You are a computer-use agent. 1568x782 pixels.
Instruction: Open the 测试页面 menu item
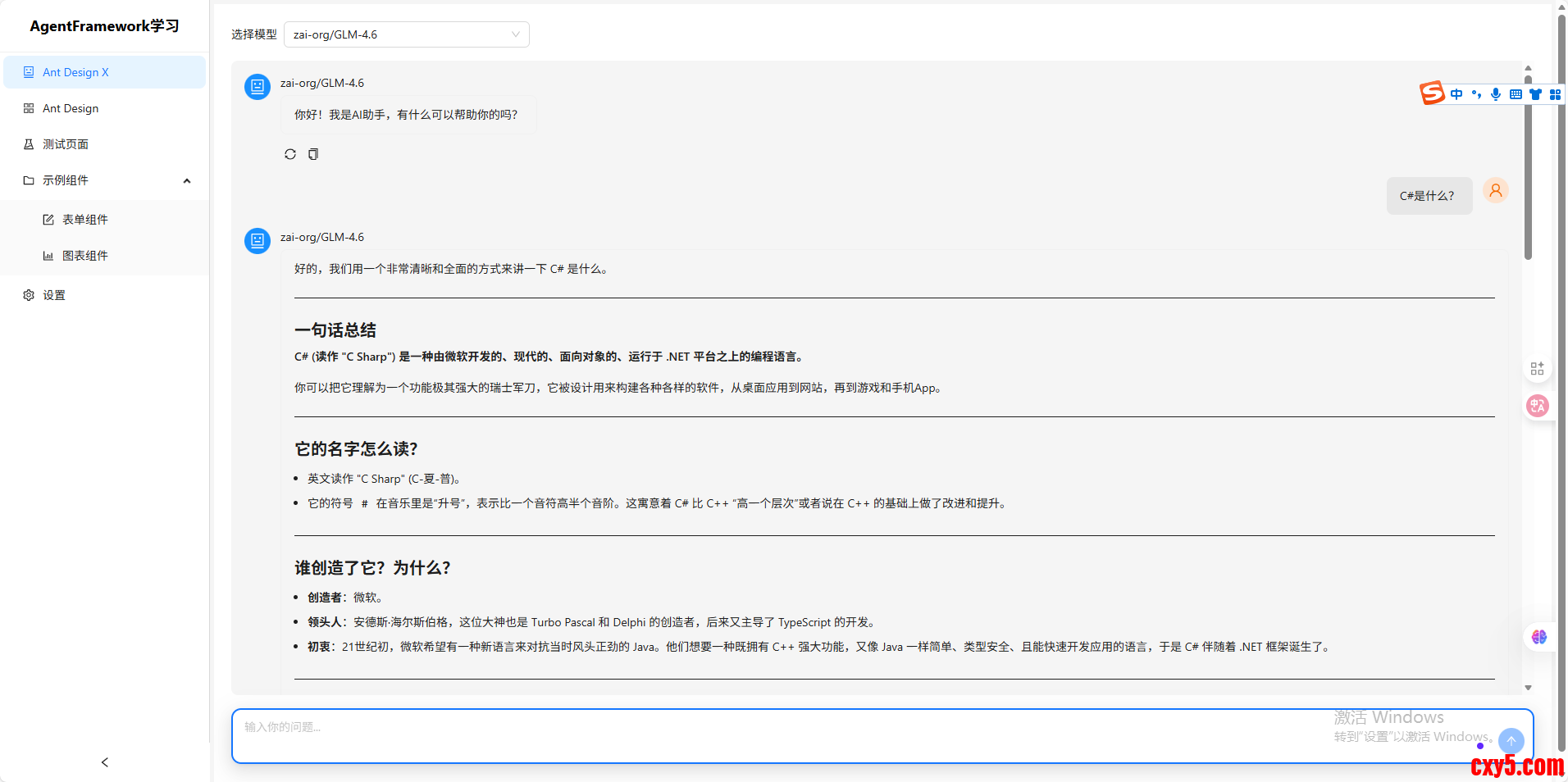point(105,144)
